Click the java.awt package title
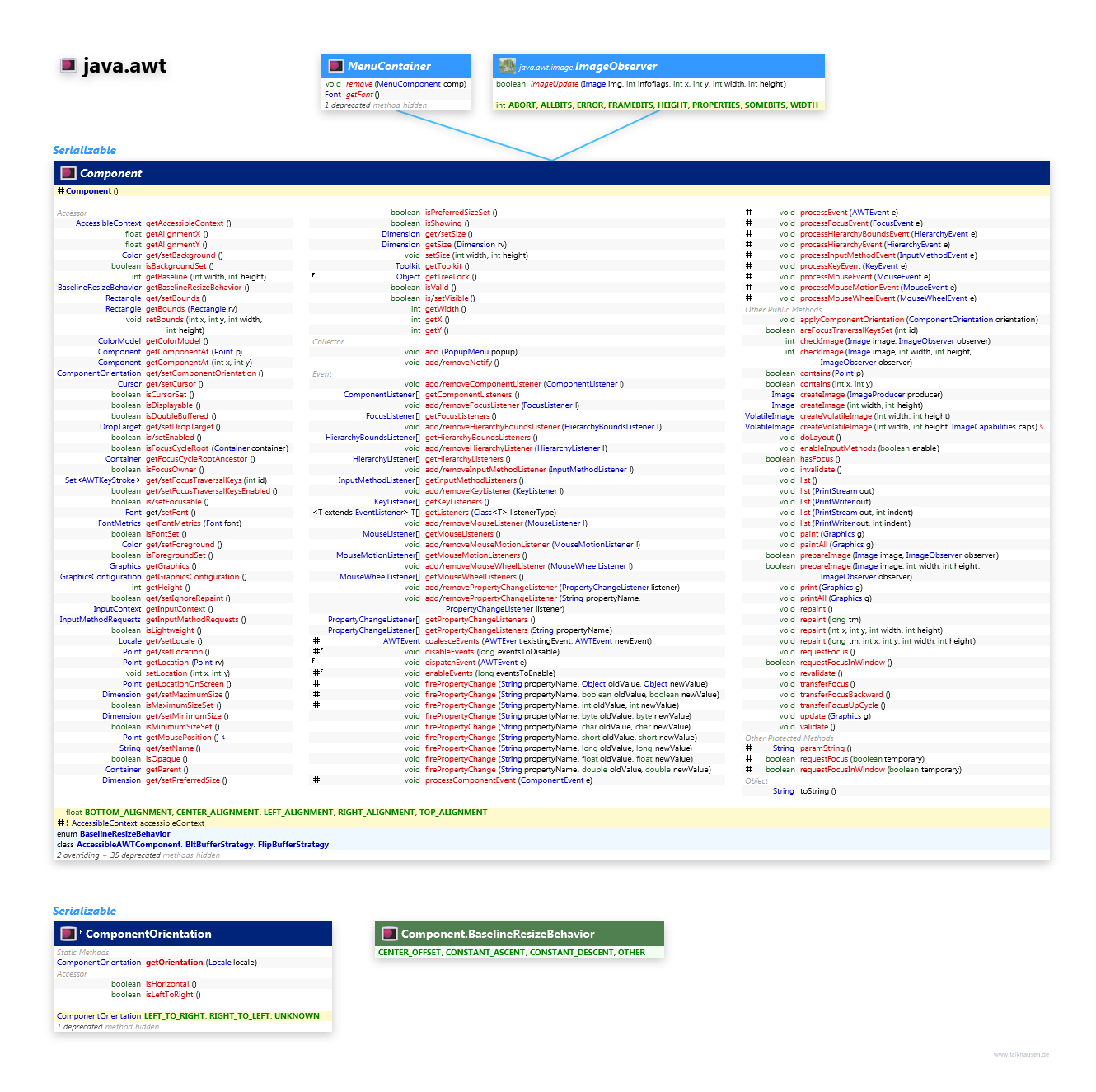Image resolution: width=1096 pixels, height=1092 pixels. coord(124,66)
